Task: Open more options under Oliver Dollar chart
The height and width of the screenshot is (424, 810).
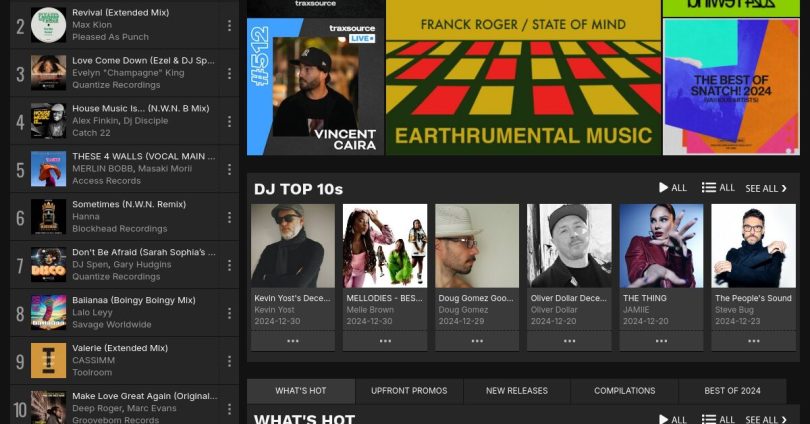Action: point(569,341)
